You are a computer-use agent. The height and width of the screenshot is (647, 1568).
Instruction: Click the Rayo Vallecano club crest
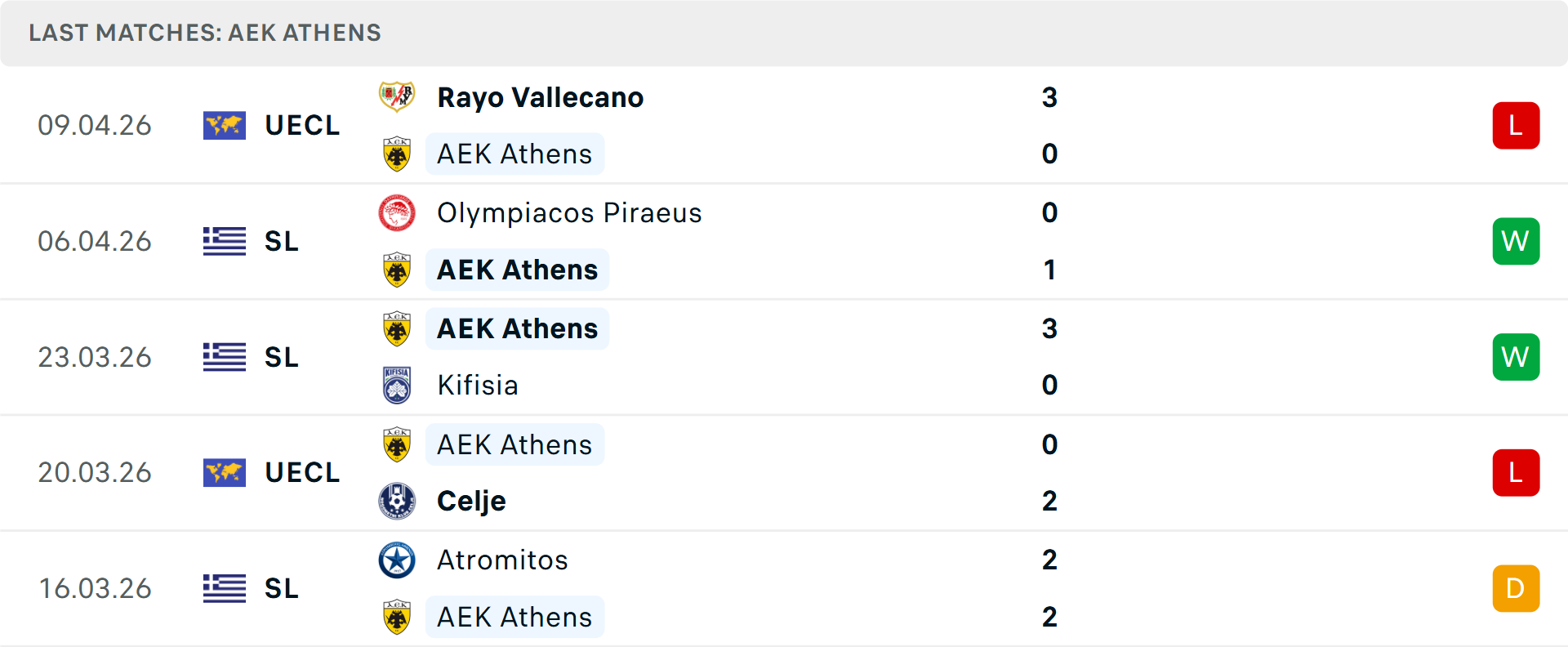397,97
